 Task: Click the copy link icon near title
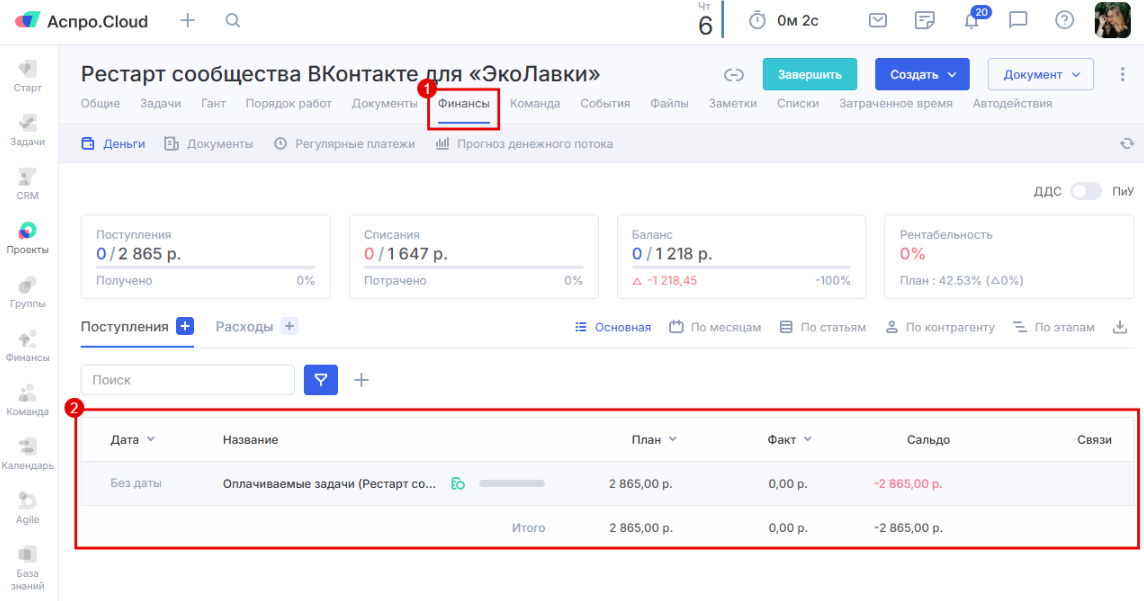click(x=734, y=75)
